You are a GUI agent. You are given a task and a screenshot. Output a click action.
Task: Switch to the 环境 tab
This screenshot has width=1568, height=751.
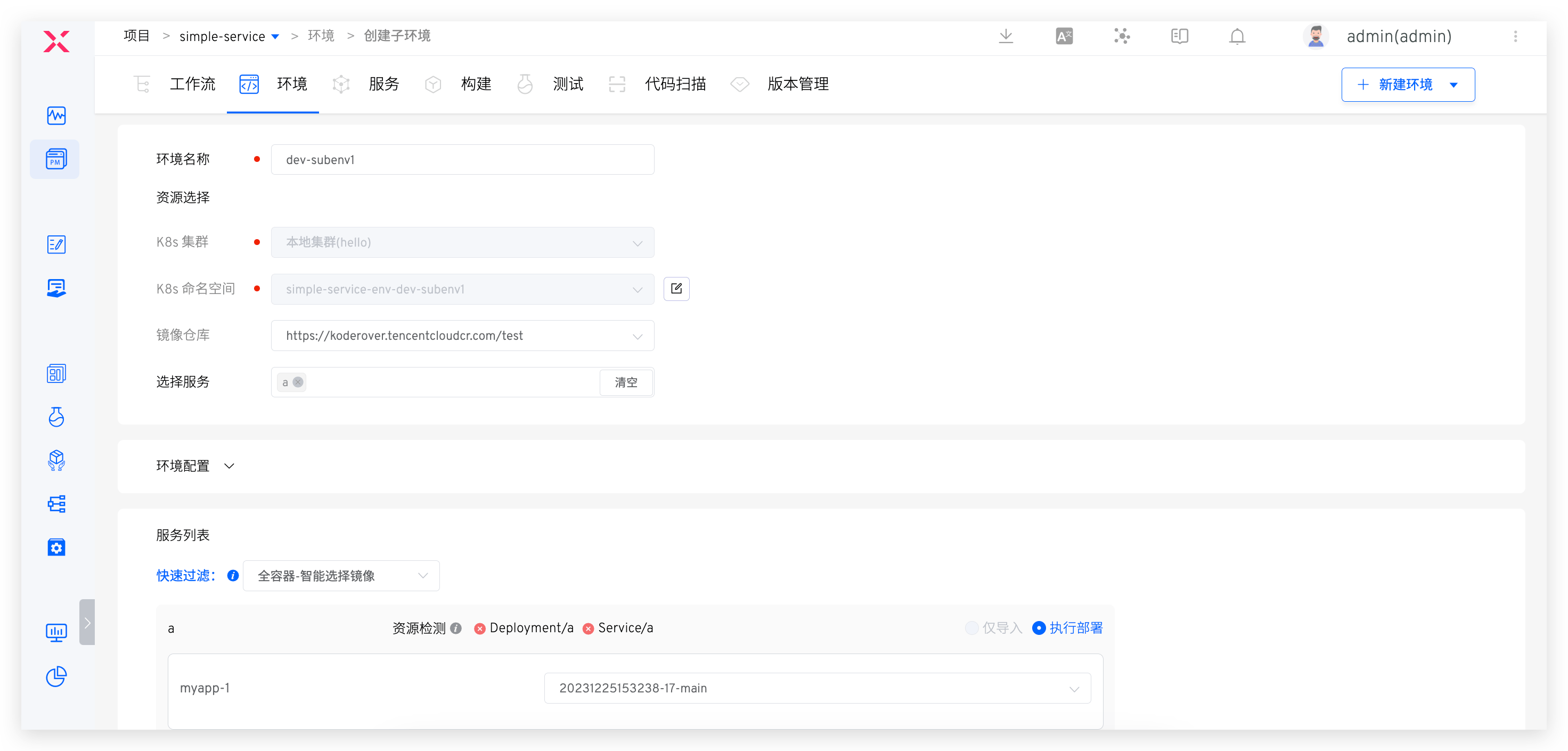tap(273, 84)
